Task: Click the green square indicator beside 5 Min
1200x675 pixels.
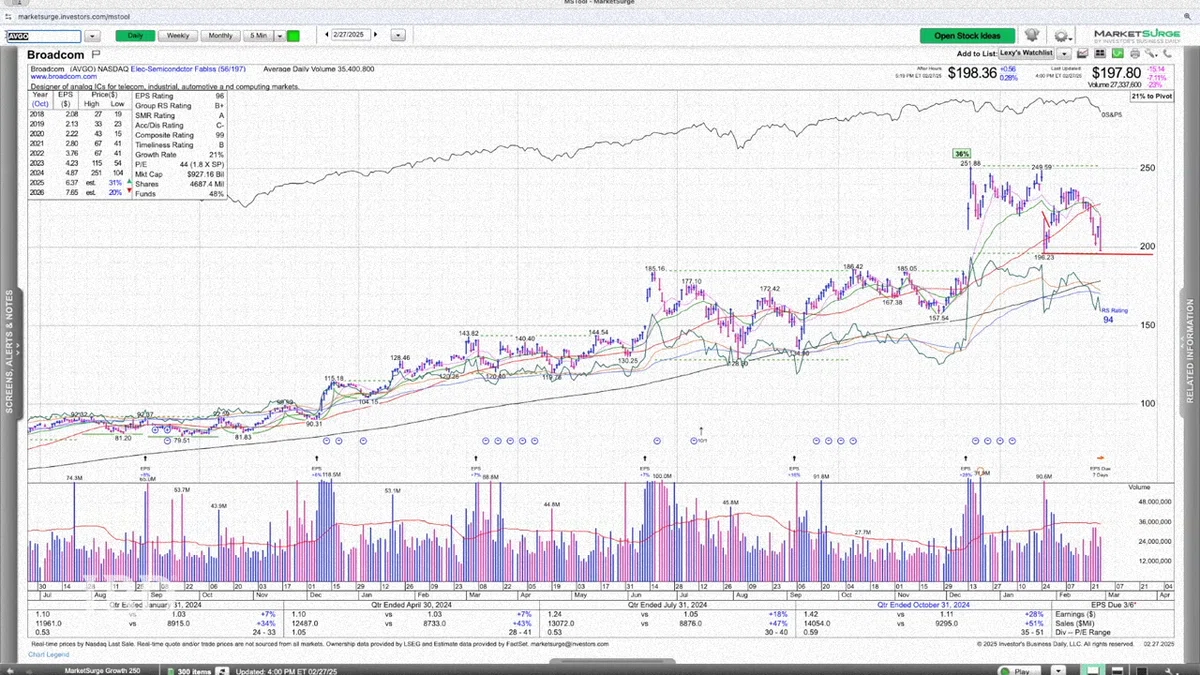Action: pos(293,35)
